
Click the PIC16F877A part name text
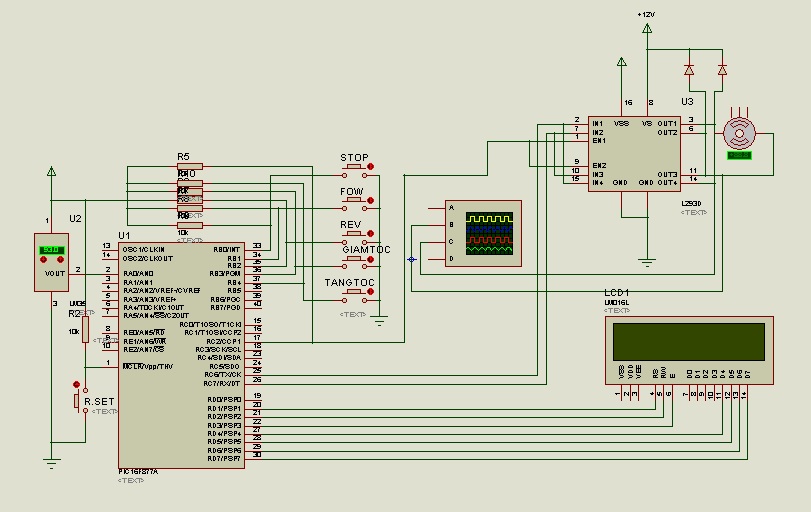[x=138, y=472]
